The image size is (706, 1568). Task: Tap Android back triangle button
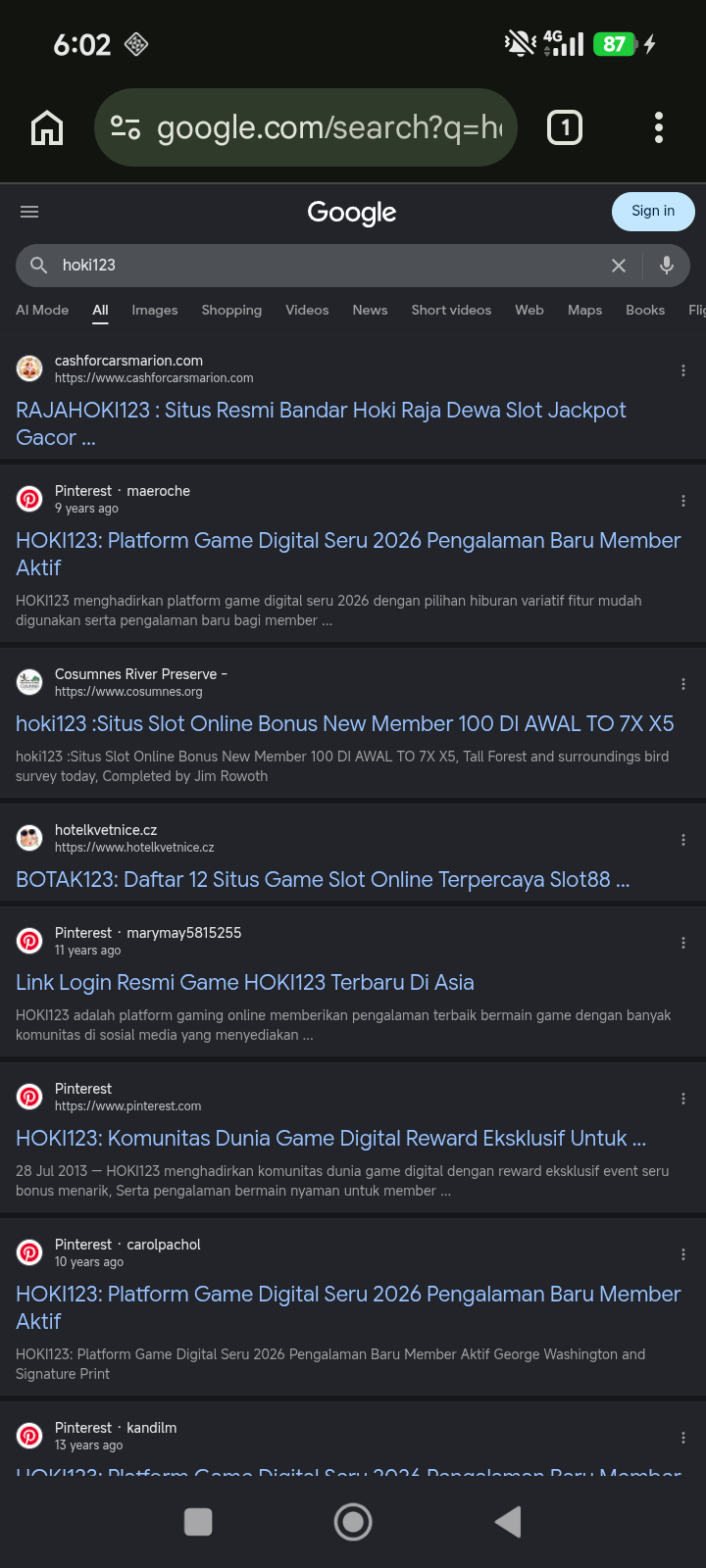point(508,1522)
